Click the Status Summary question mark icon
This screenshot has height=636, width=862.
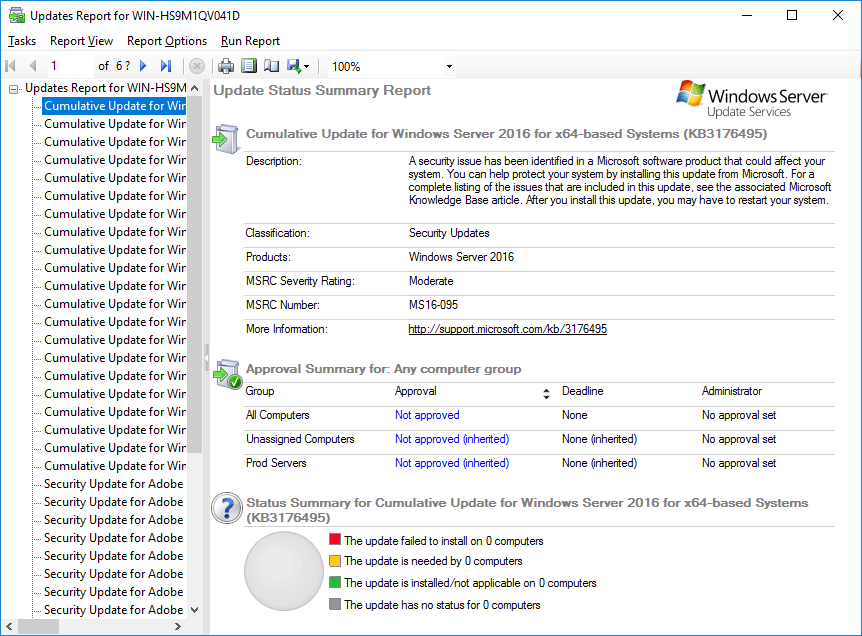tap(227, 508)
